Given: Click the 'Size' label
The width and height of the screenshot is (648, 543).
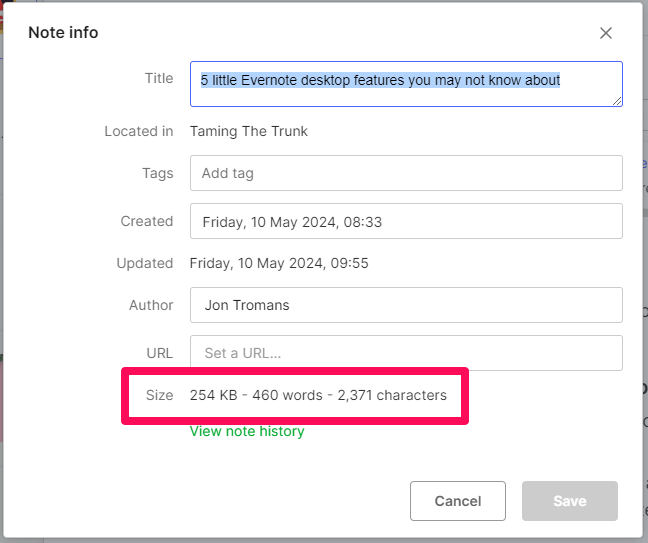Looking at the screenshot, I should [x=160, y=395].
